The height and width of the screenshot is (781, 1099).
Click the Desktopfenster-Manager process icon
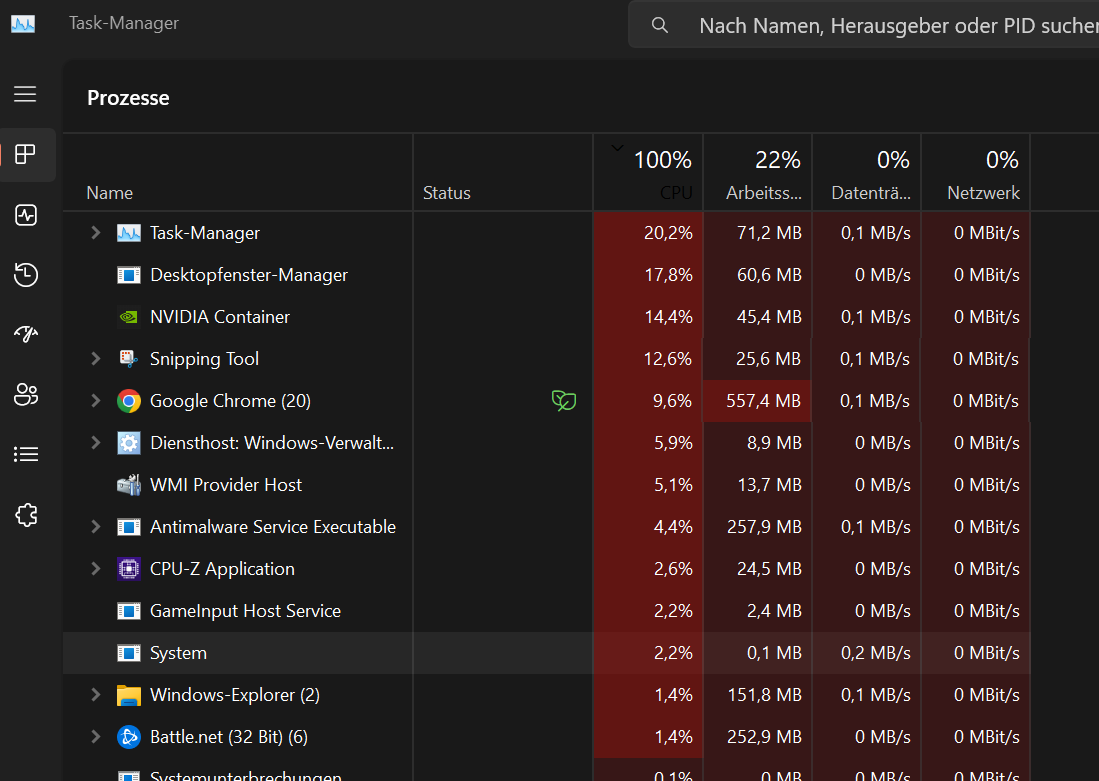pyautogui.click(x=129, y=275)
